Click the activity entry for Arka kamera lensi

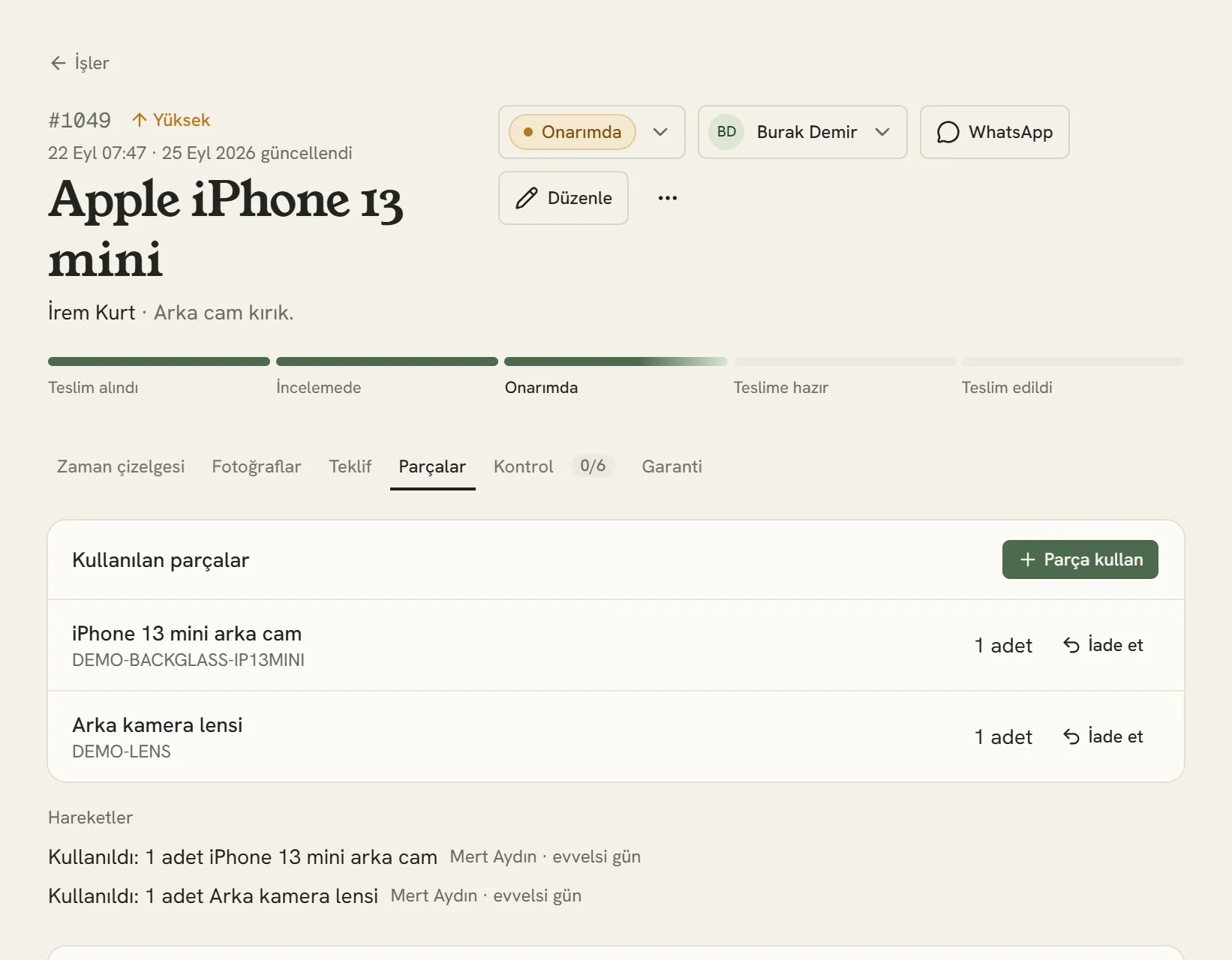tap(314, 895)
